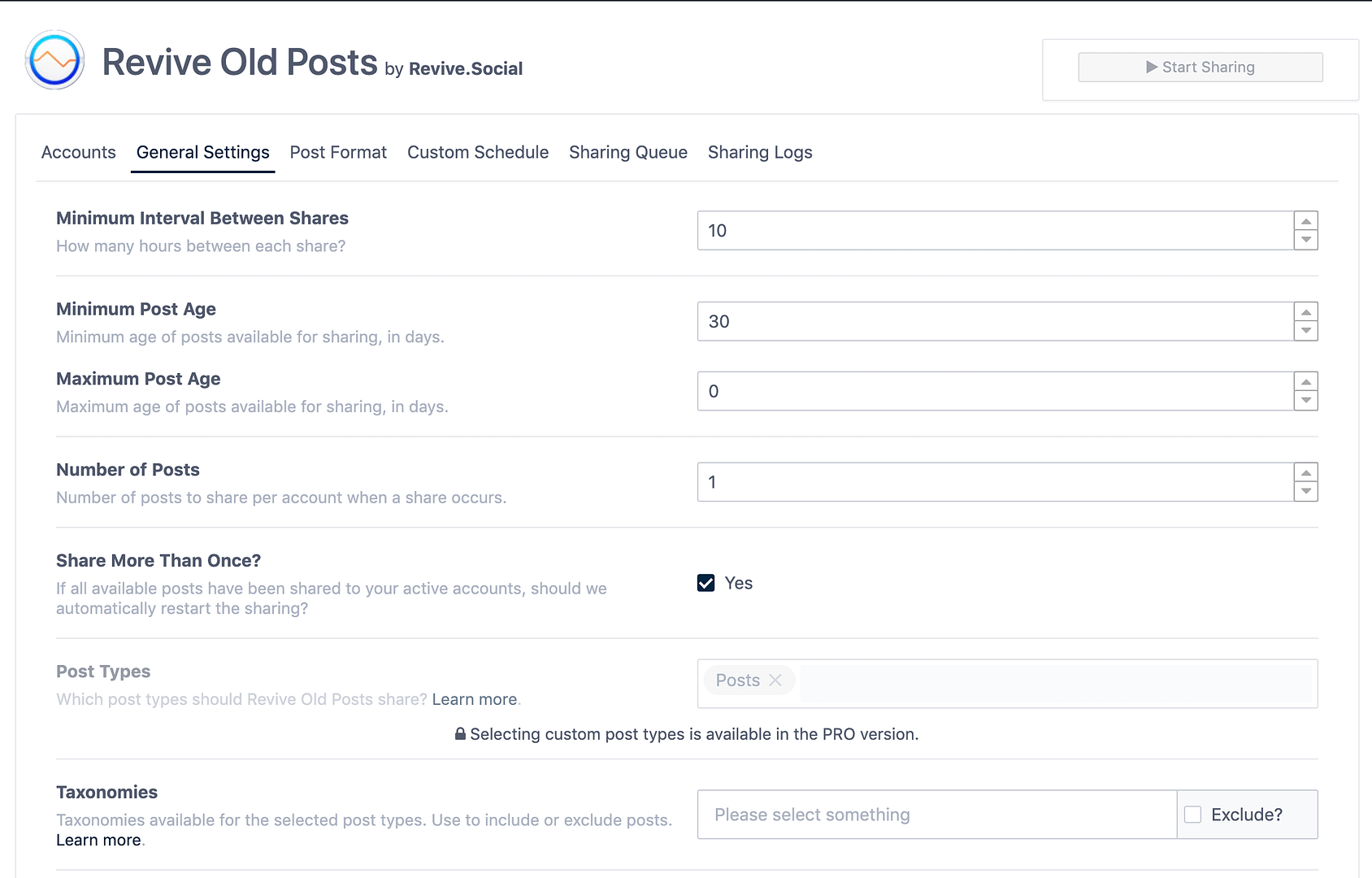The height and width of the screenshot is (878, 1372).
Task: Switch to the Accounts tab
Action: pos(78,152)
